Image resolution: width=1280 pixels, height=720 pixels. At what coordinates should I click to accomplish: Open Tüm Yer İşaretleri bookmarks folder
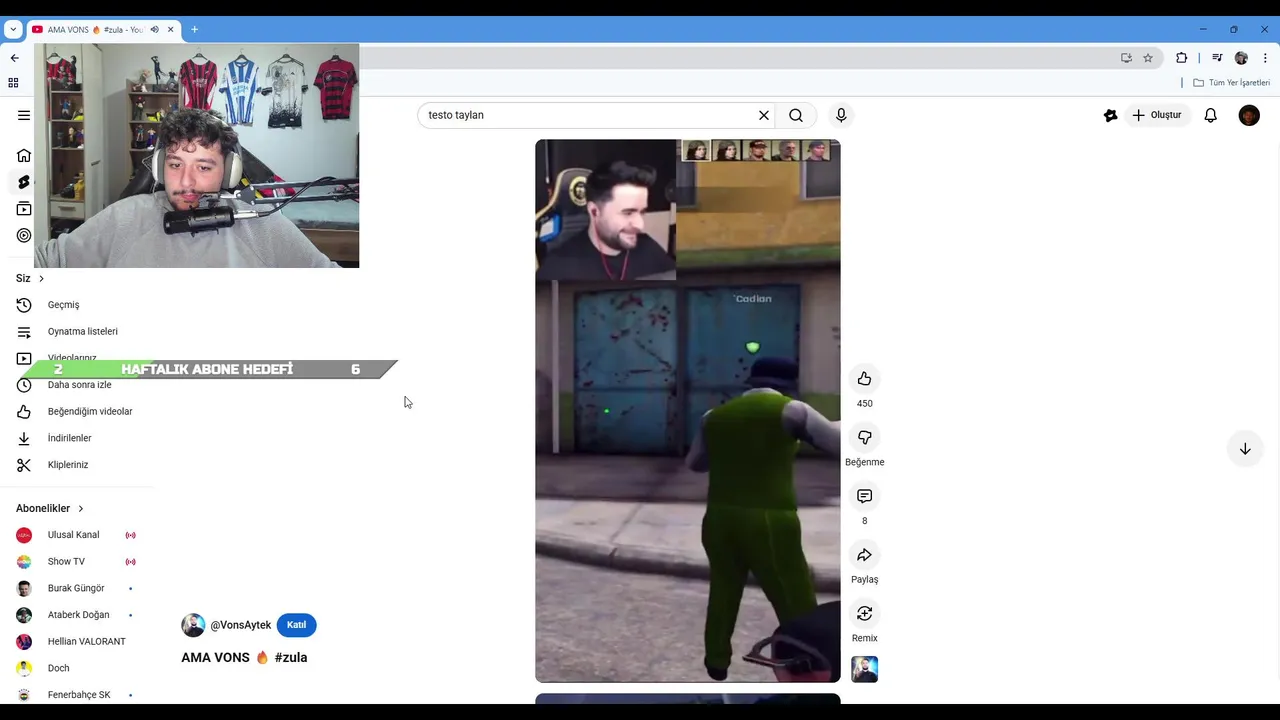coord(1232,83)
